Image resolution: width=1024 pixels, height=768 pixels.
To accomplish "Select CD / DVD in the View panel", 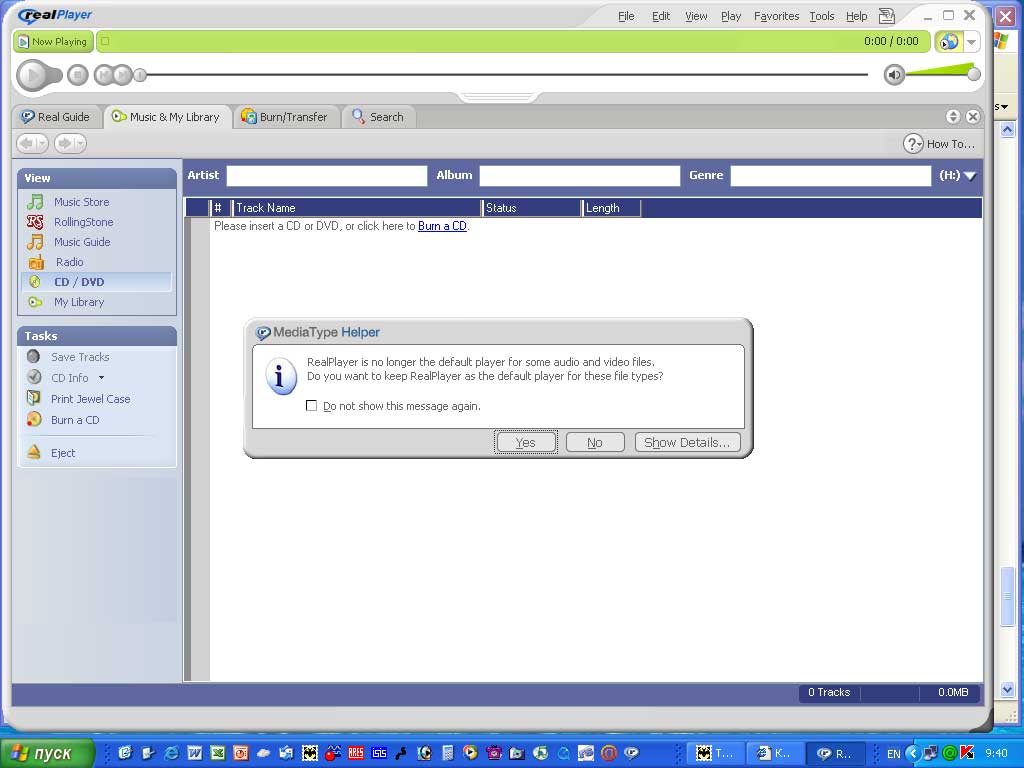I will click(97, 282).
